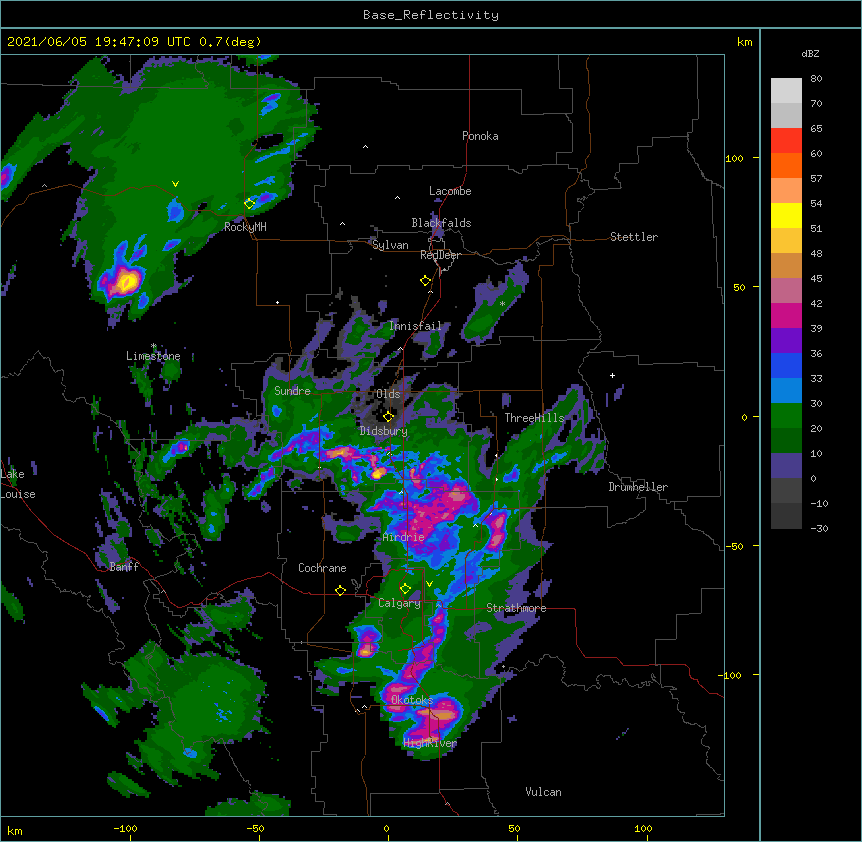Click the Drumheller label
Screen dimensions: 862x842
coord(638,487)
